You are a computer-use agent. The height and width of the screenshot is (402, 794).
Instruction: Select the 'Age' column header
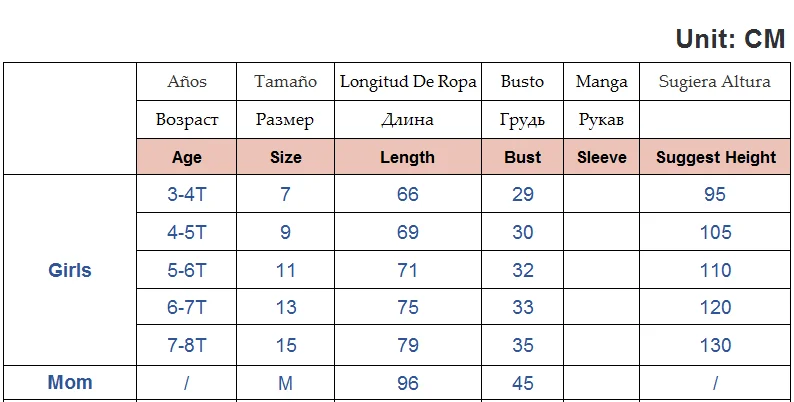(187, 157)
